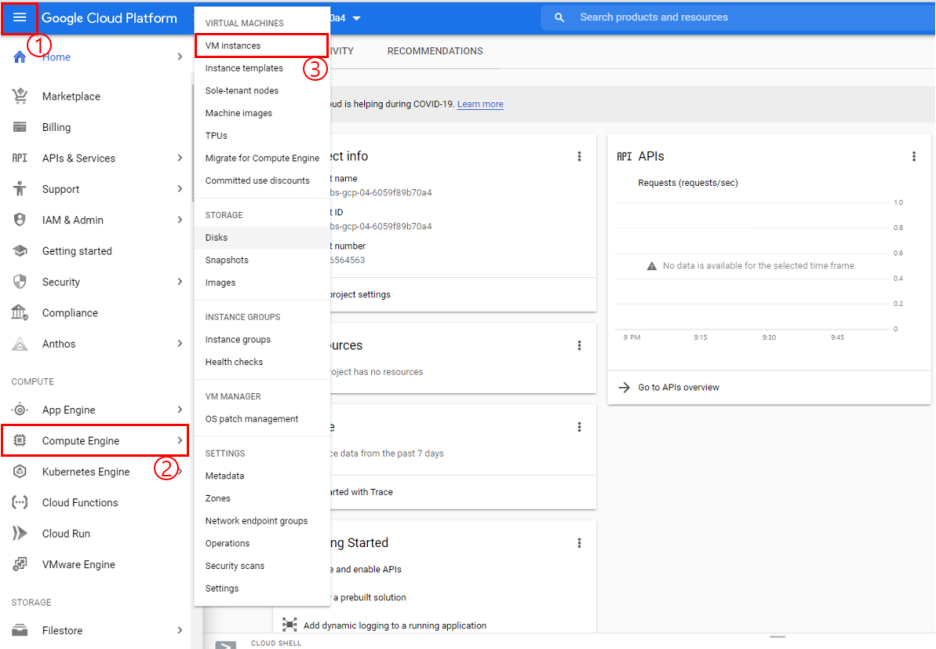Click the Compute Engine chip icon

[20, 441]
